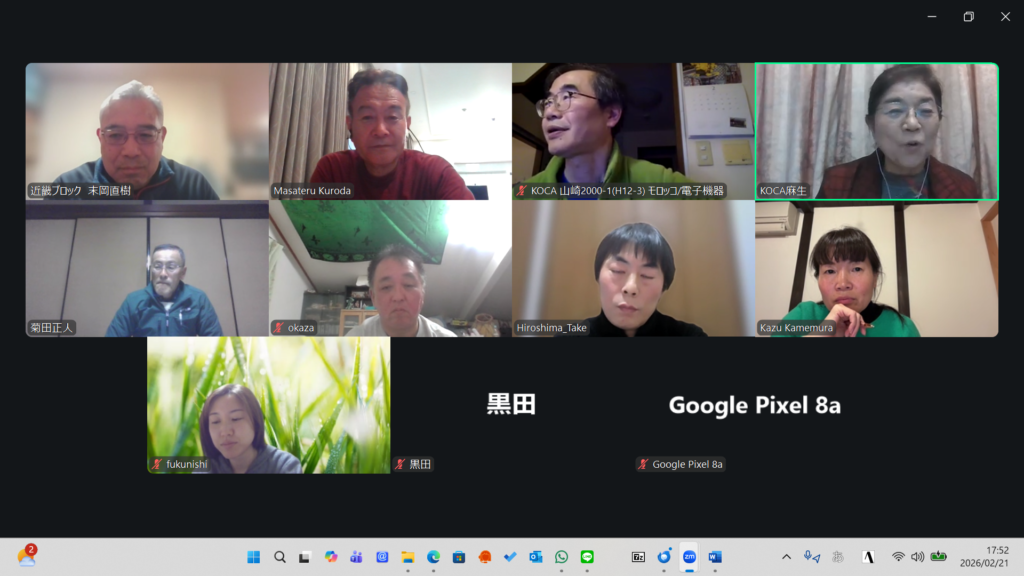Expand the hidden system tray icons chevron
The height and width of the screenshot is (576, 1024).
click(786, 557)
